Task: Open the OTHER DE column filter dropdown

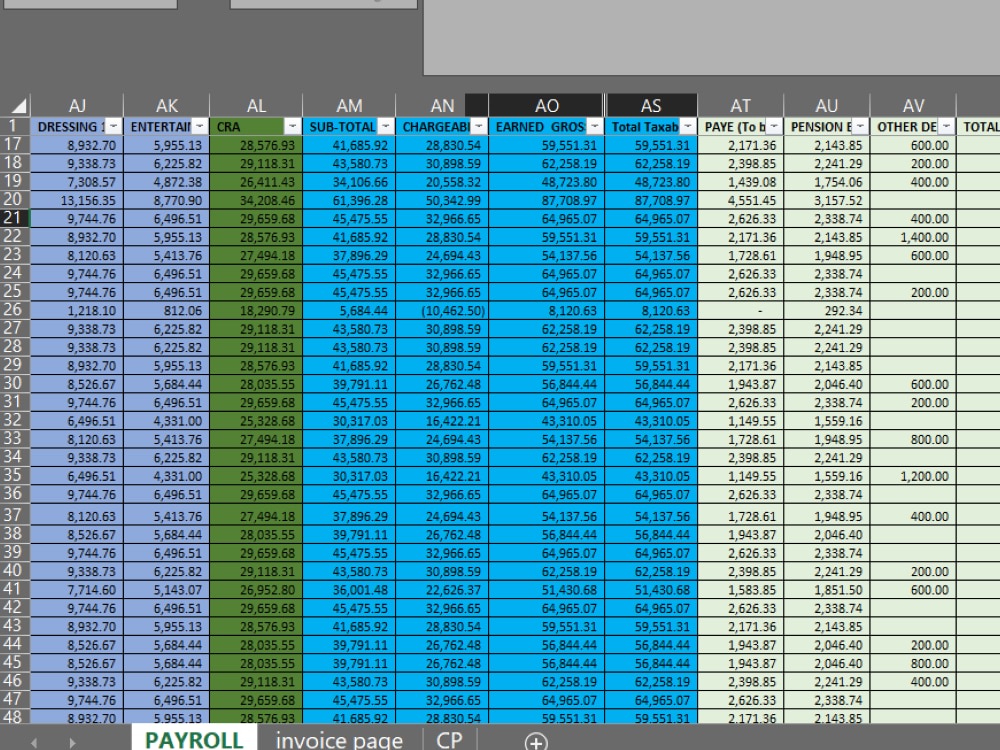Action: point(946,126)
